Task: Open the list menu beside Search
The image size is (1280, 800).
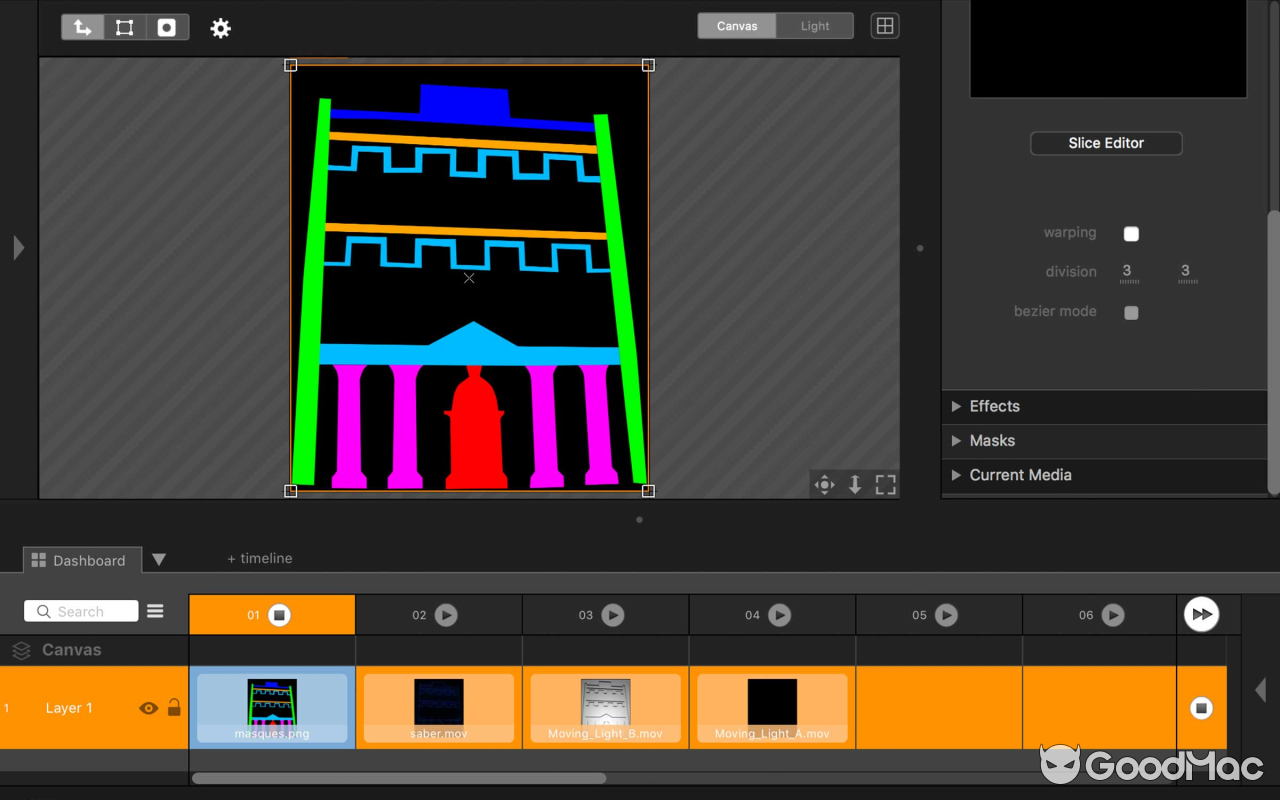Action: coord(155,611)
